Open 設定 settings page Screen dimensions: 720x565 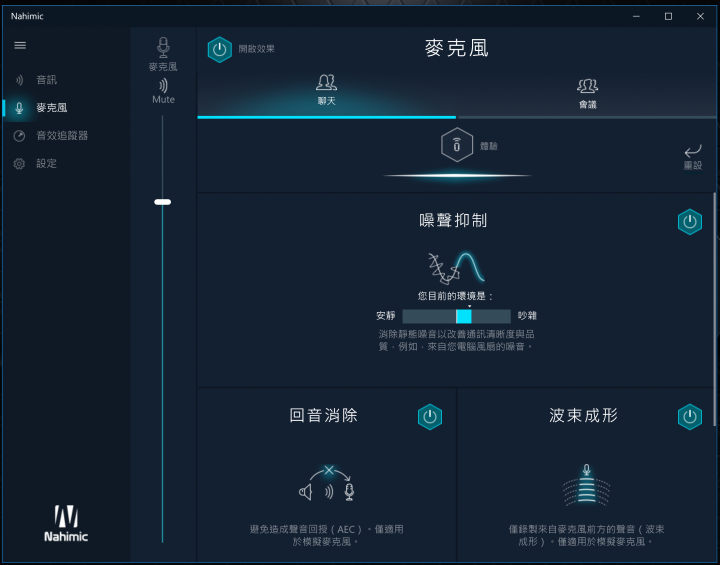pyautogui.click(x=46, y=164)
